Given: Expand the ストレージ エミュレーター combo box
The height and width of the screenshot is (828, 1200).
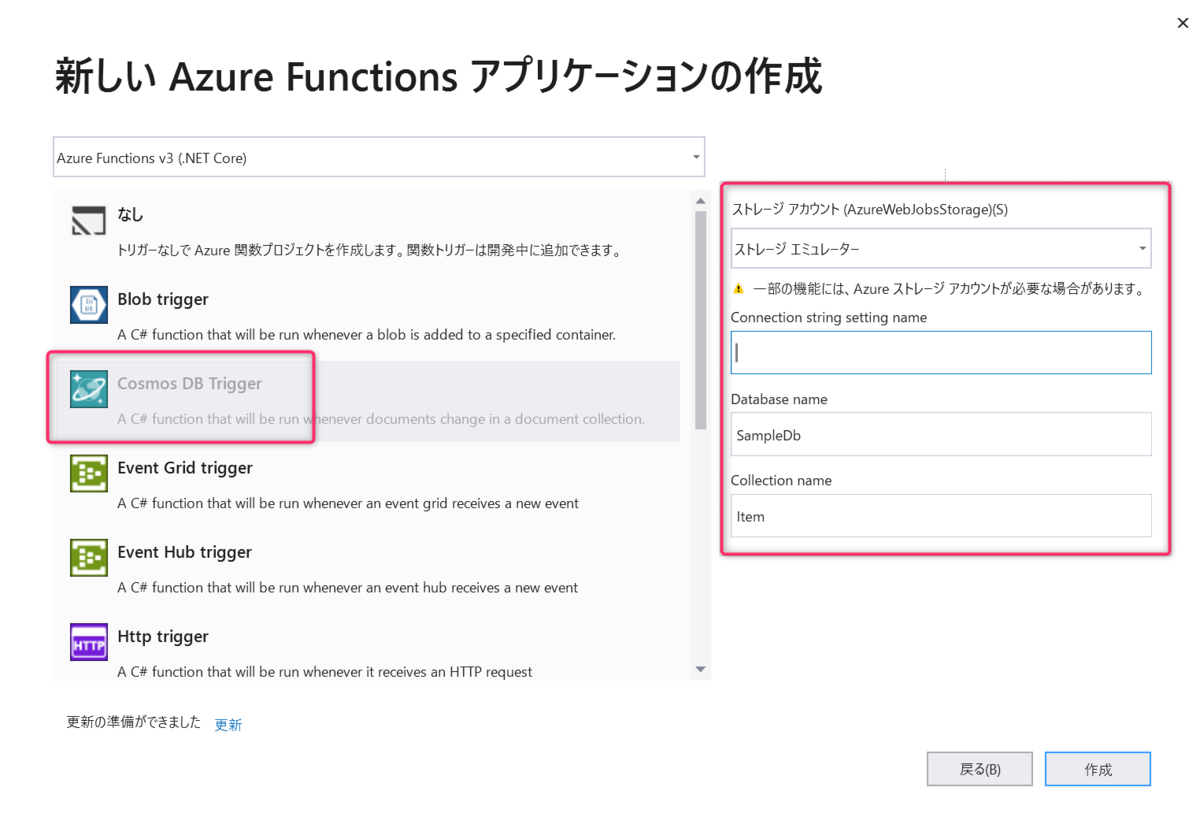Looking at the screenshot, I should 941,248.
